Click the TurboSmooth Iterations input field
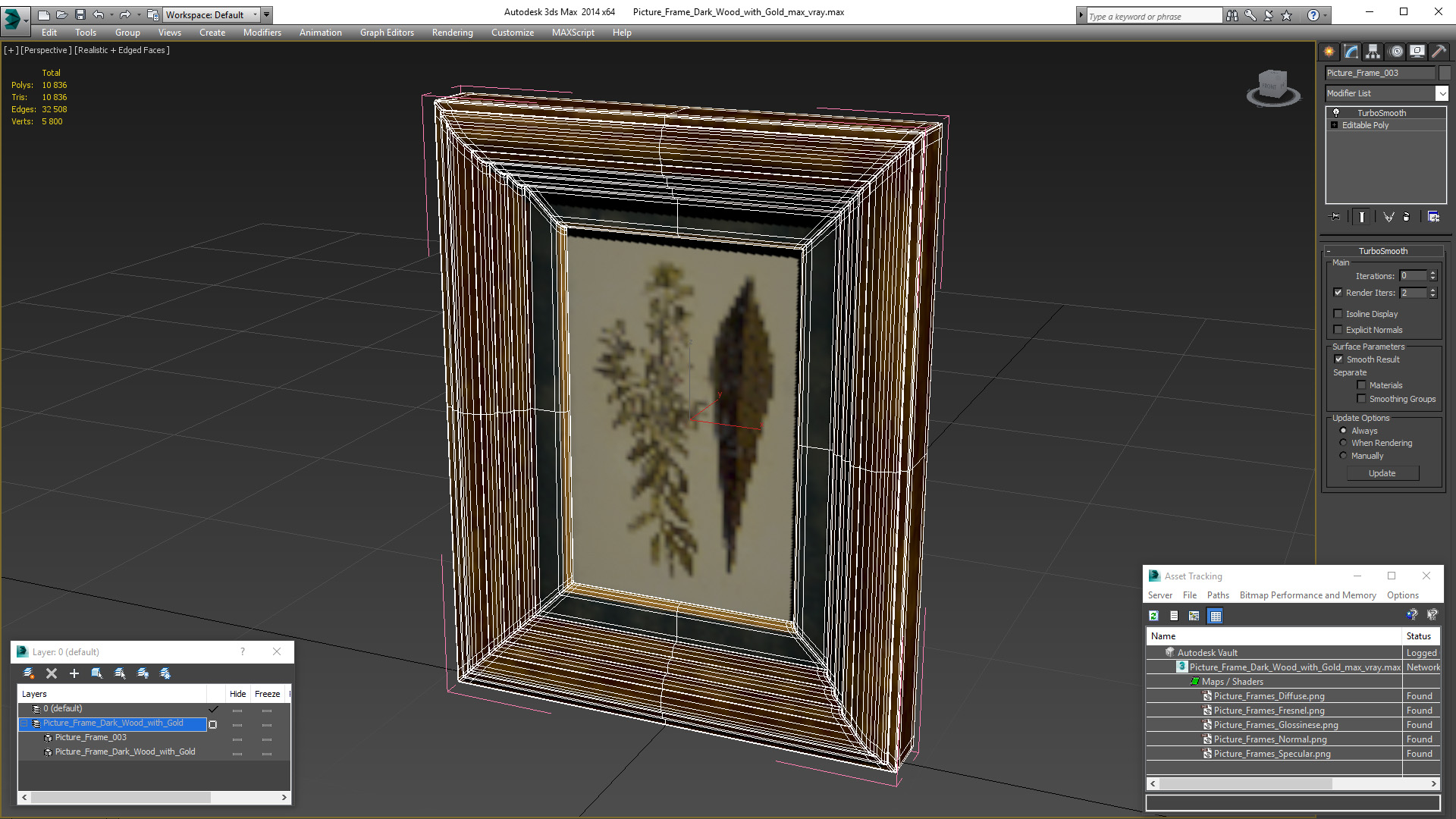1456x819 pixels. [1413, 276]
